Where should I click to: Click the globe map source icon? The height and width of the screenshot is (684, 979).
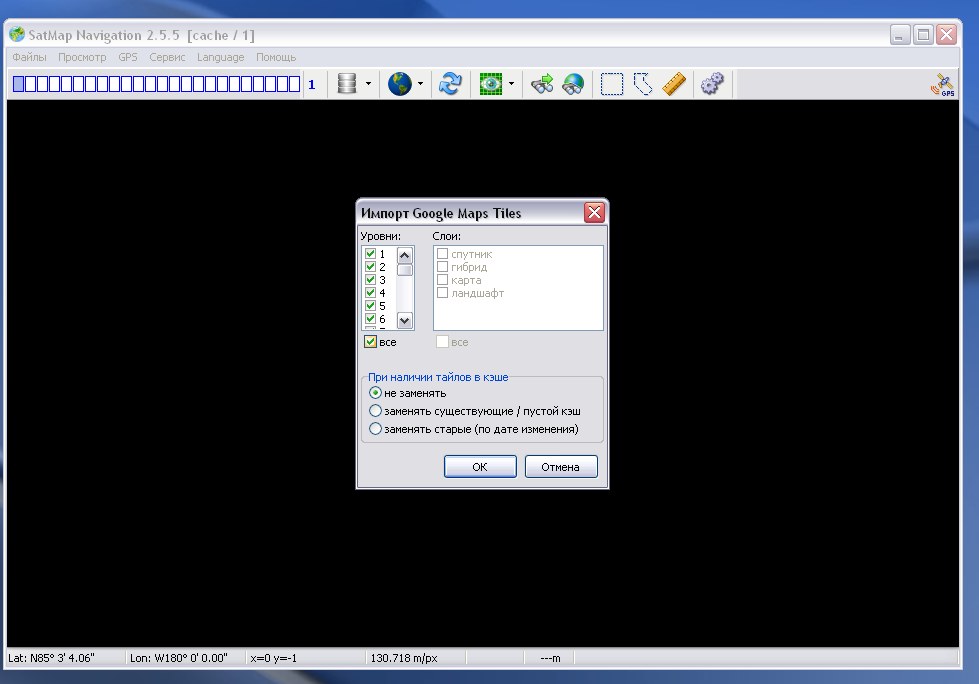point(400,84)
